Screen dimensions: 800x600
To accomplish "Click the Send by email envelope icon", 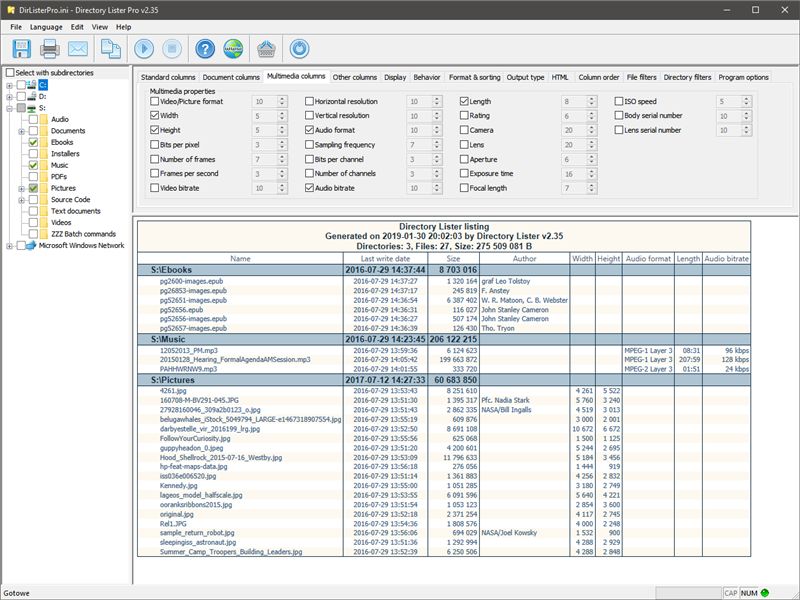I will (x=78, y=49).
